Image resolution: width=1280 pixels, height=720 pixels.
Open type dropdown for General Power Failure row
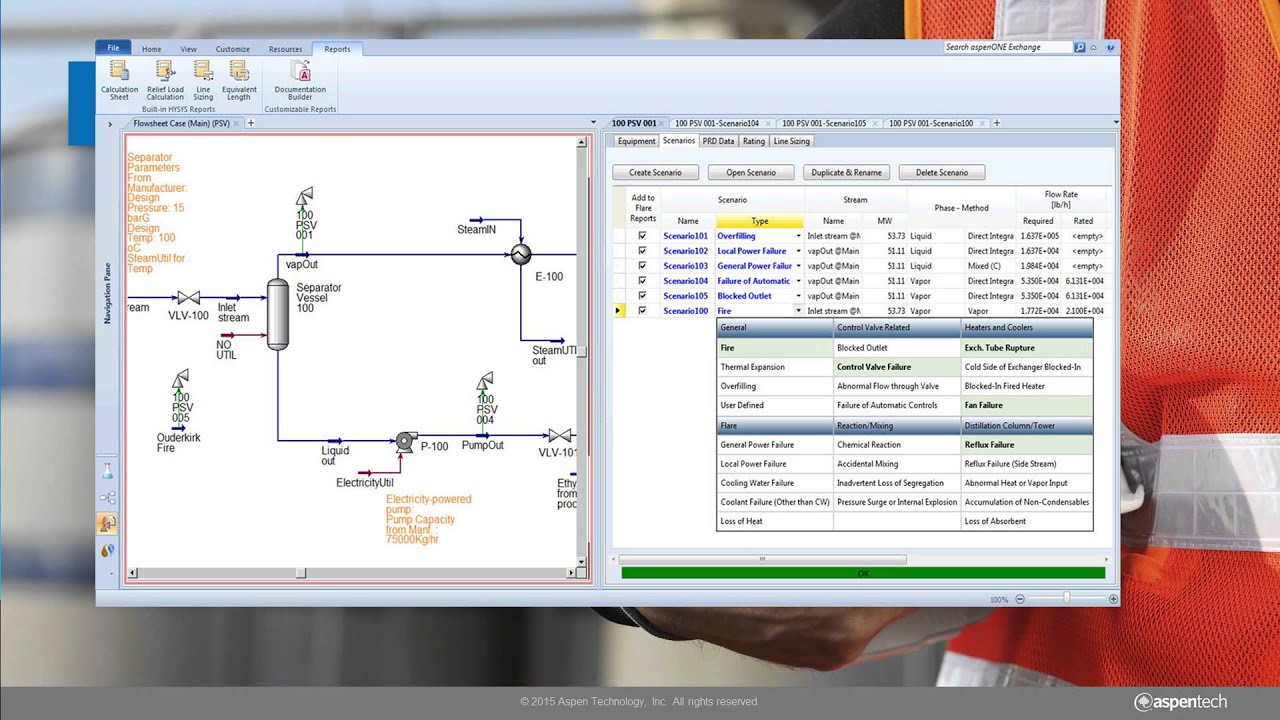798,266
